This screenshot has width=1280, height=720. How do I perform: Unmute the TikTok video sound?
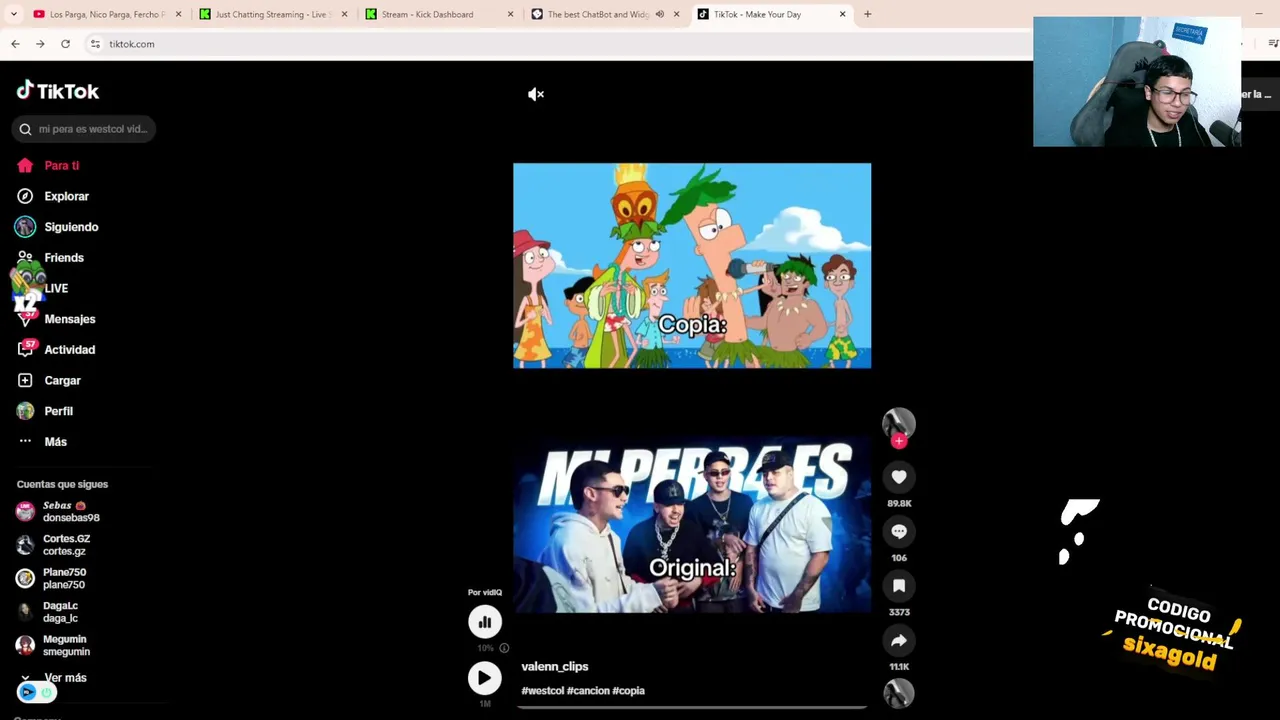click(x=536, y=94)
